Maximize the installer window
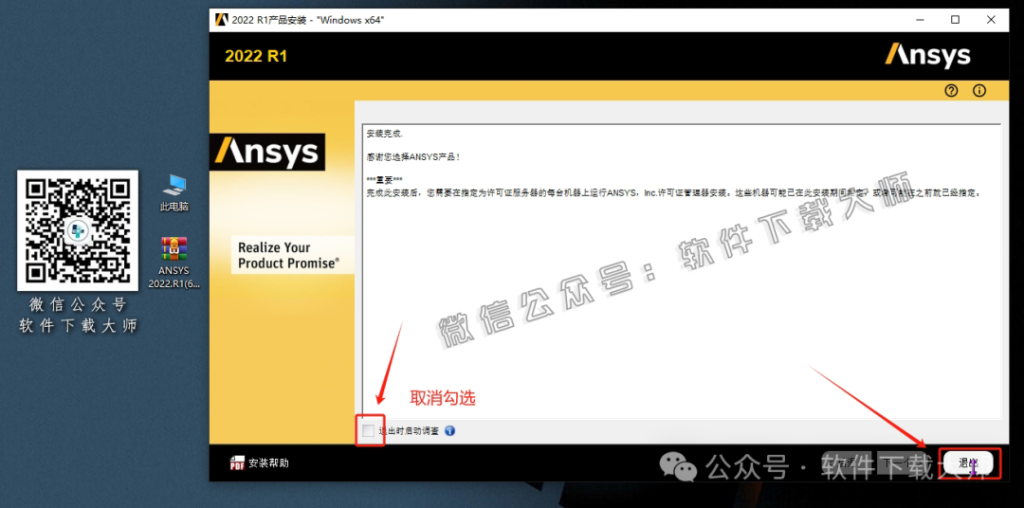Image resolution: width=1024 pixels, height=508 pixels. click(955, 20)
